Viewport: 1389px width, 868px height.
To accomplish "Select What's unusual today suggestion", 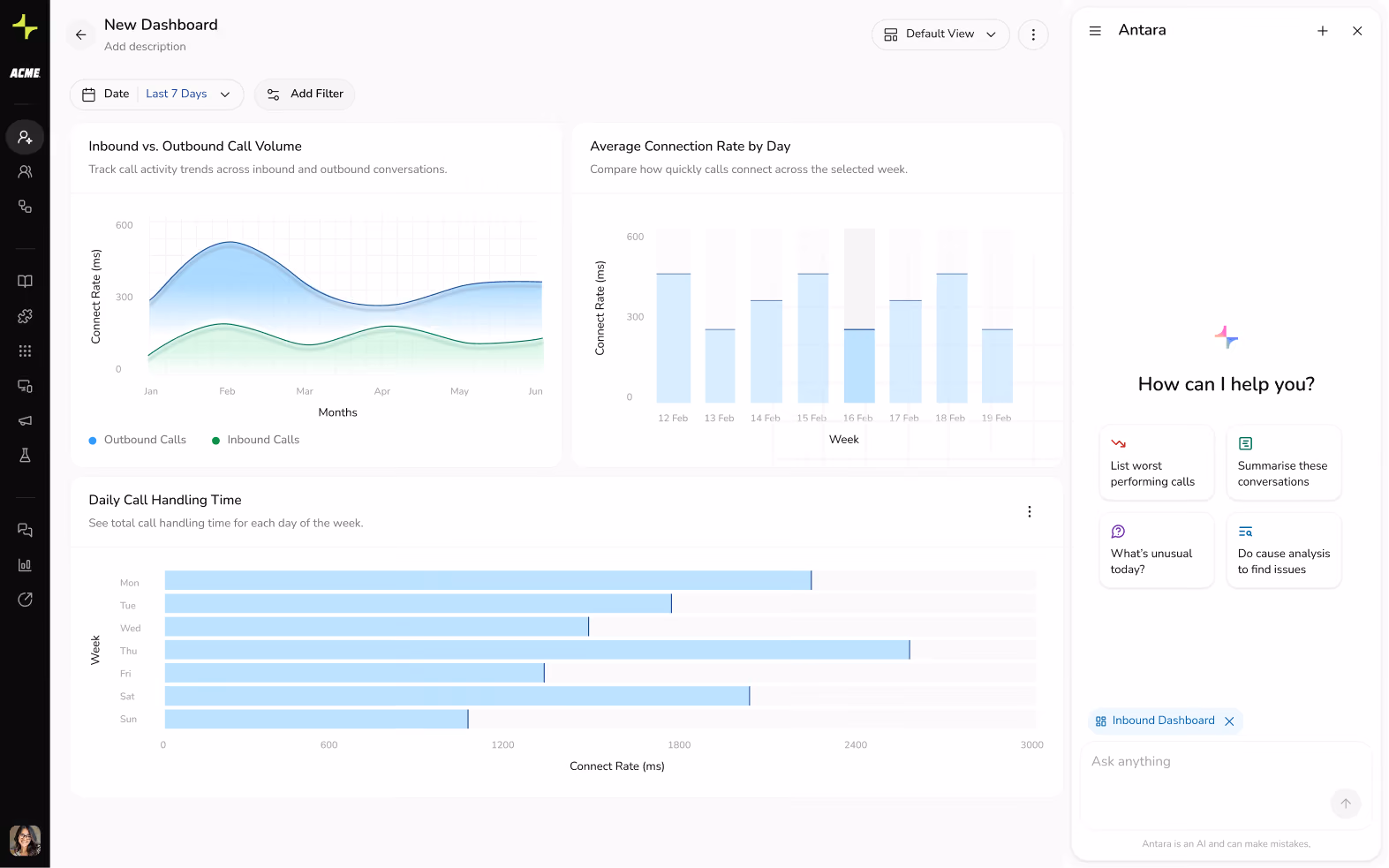I will coord(1157,550).
